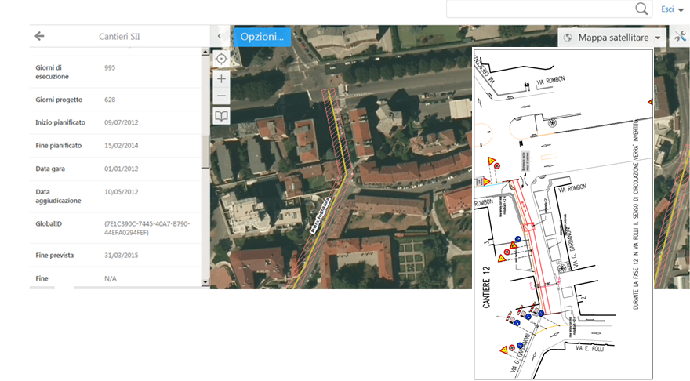
Task: Click the details panel scrollbar thumb
Action: pos(205,152)
